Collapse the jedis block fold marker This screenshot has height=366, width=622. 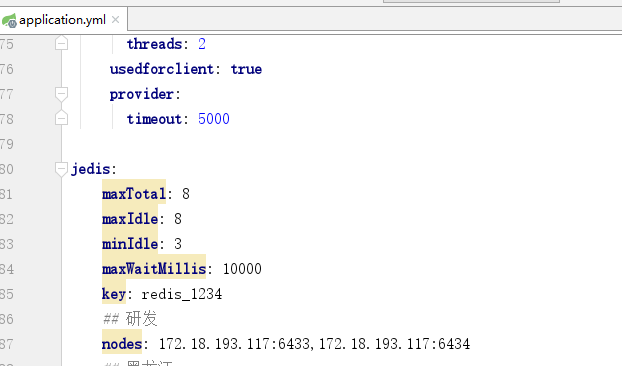point(61,169)
